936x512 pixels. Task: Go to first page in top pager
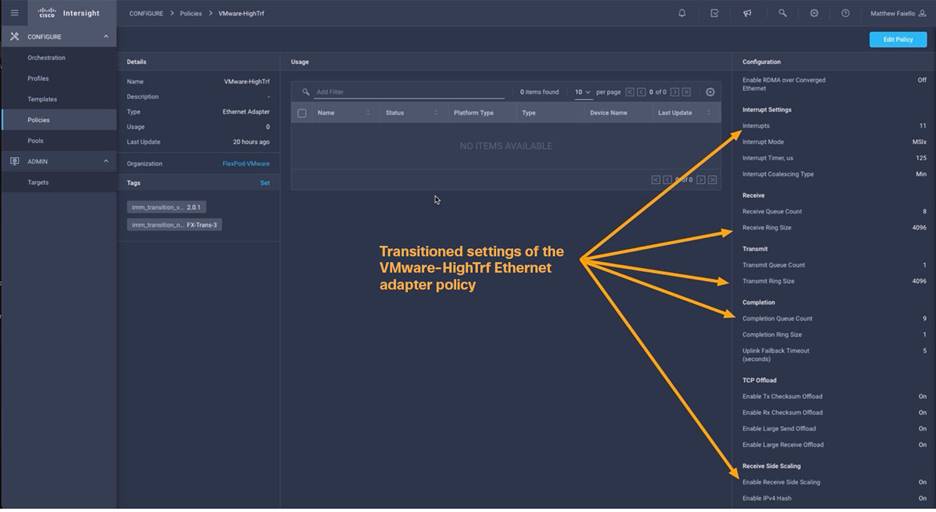tap(629, 92)
